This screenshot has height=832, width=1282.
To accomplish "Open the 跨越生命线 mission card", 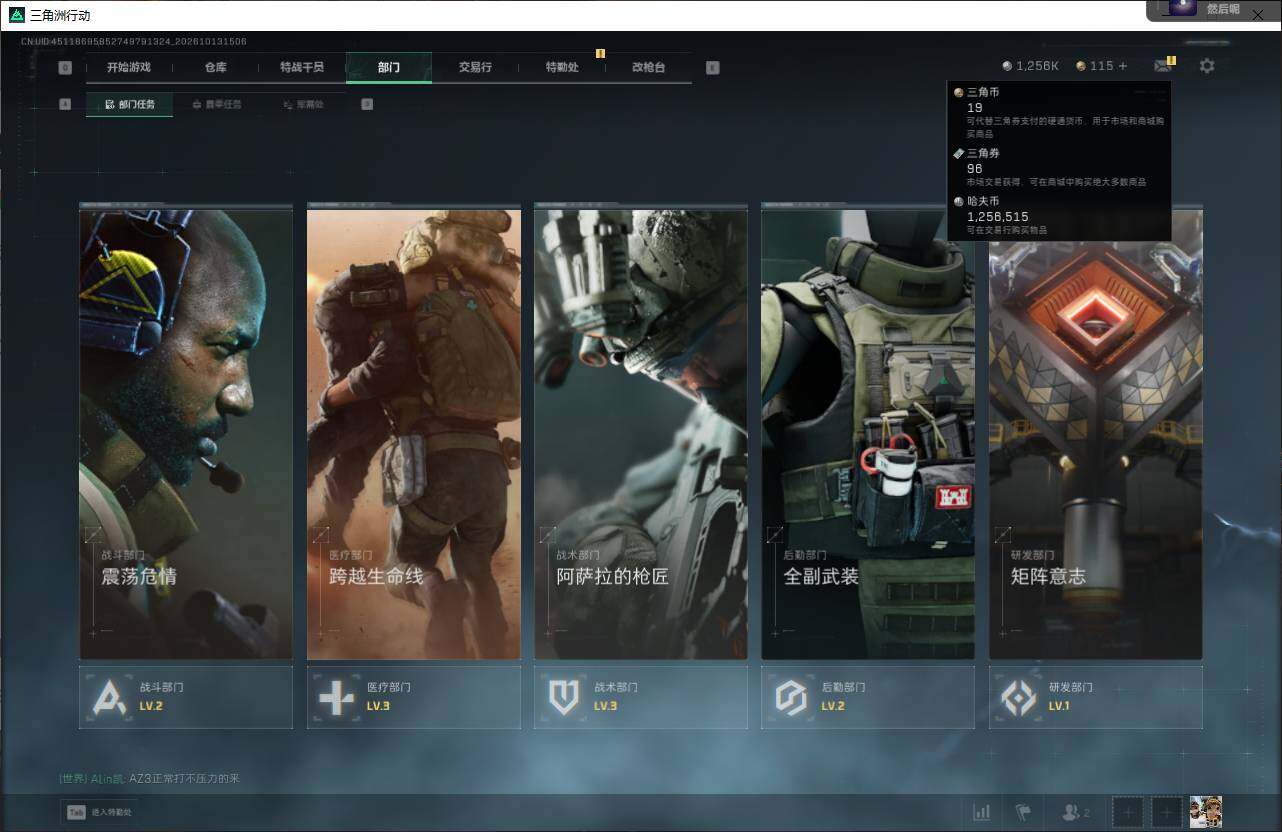I will coord(414,432).
